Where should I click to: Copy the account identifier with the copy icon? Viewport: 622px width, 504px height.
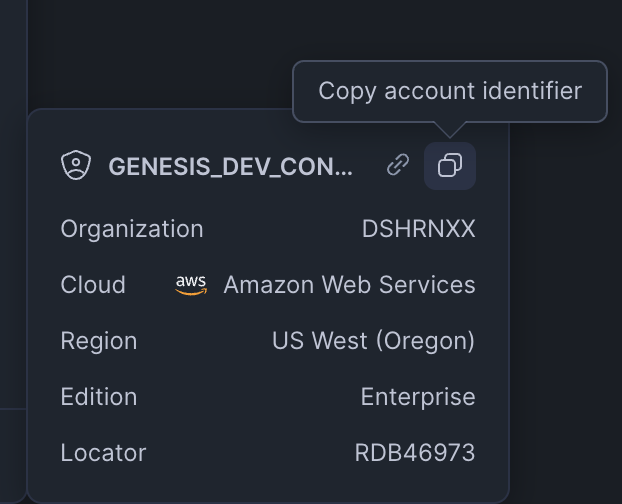tap(449, 166)
